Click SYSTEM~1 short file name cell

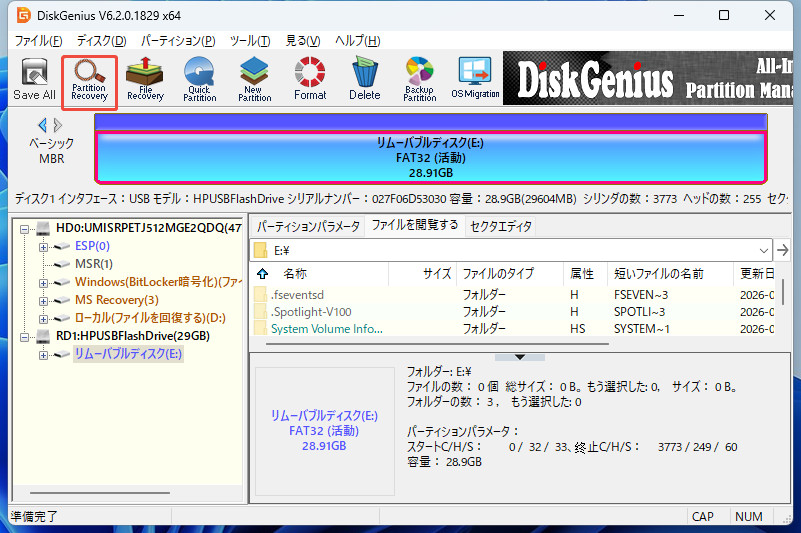642,329
